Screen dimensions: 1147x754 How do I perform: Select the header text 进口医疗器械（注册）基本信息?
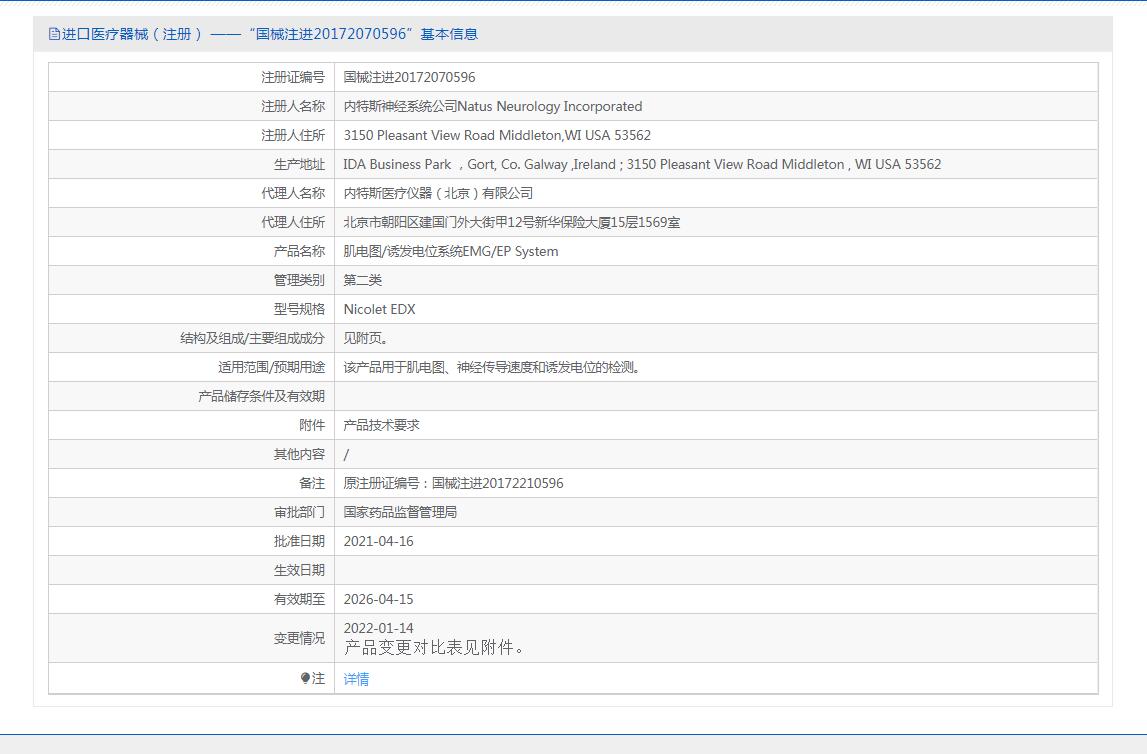[269, 34]
